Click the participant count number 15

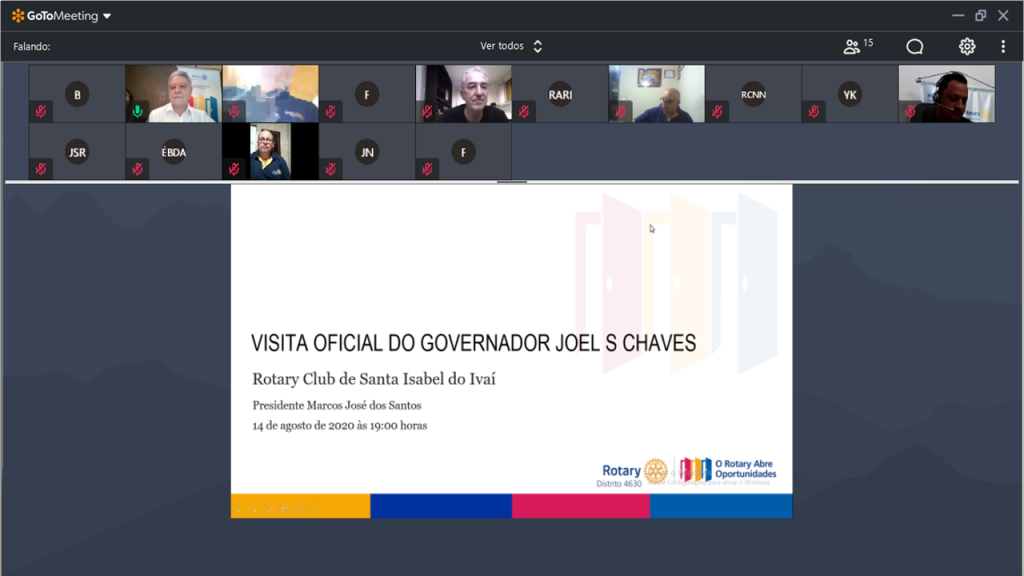pyautogui.click(x=868, y=43)
